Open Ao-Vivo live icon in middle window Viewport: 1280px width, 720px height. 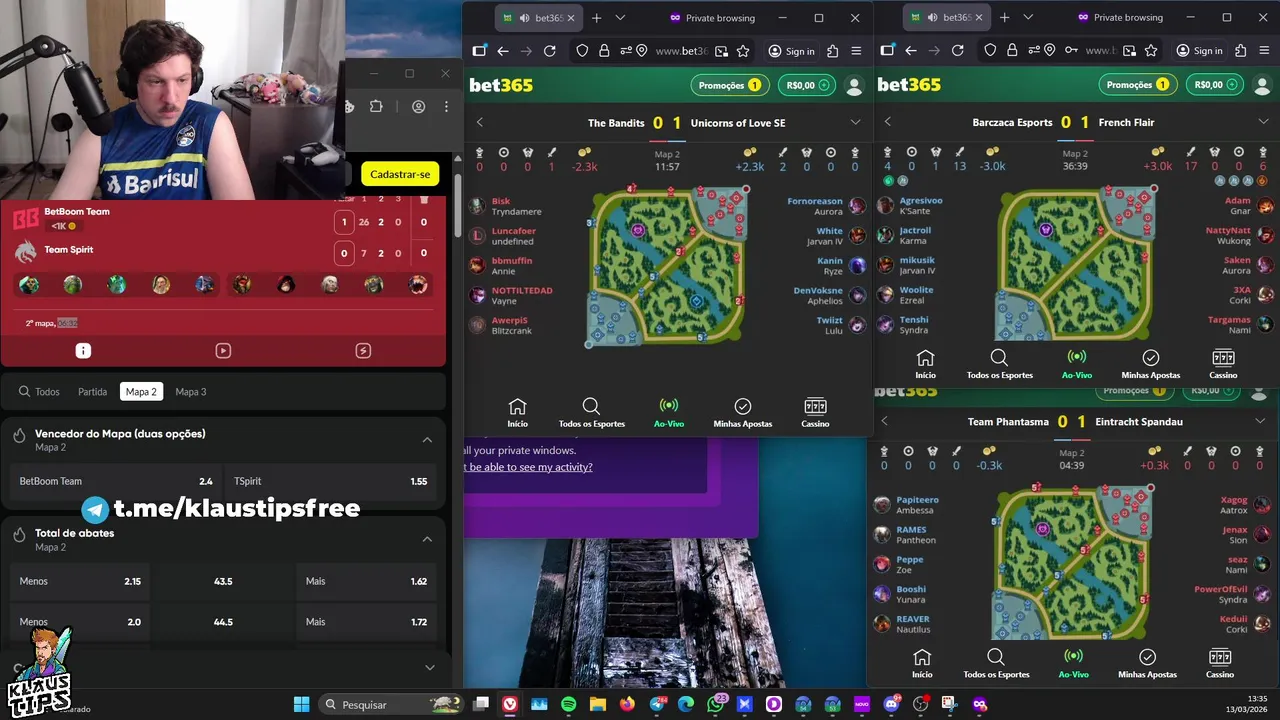pos(669,412)
